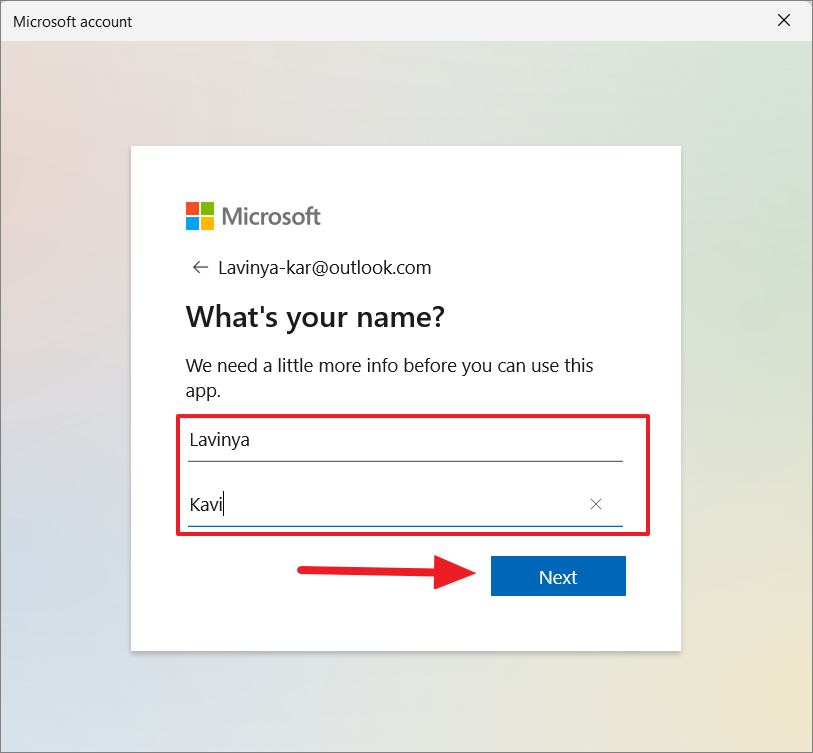This screenshot has height=753, width=813.
Task: Clear the last name field with the X
Action: pos(596,504)
